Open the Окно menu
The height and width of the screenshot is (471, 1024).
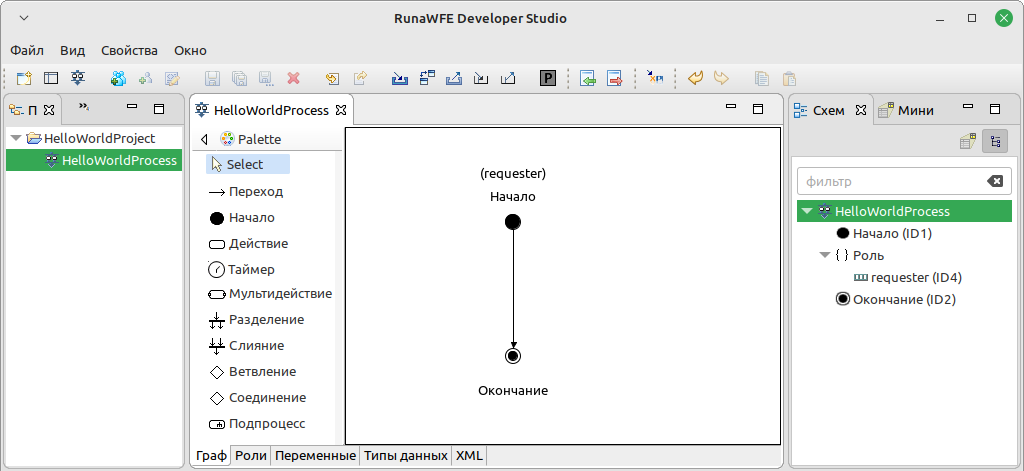point(190,50)
